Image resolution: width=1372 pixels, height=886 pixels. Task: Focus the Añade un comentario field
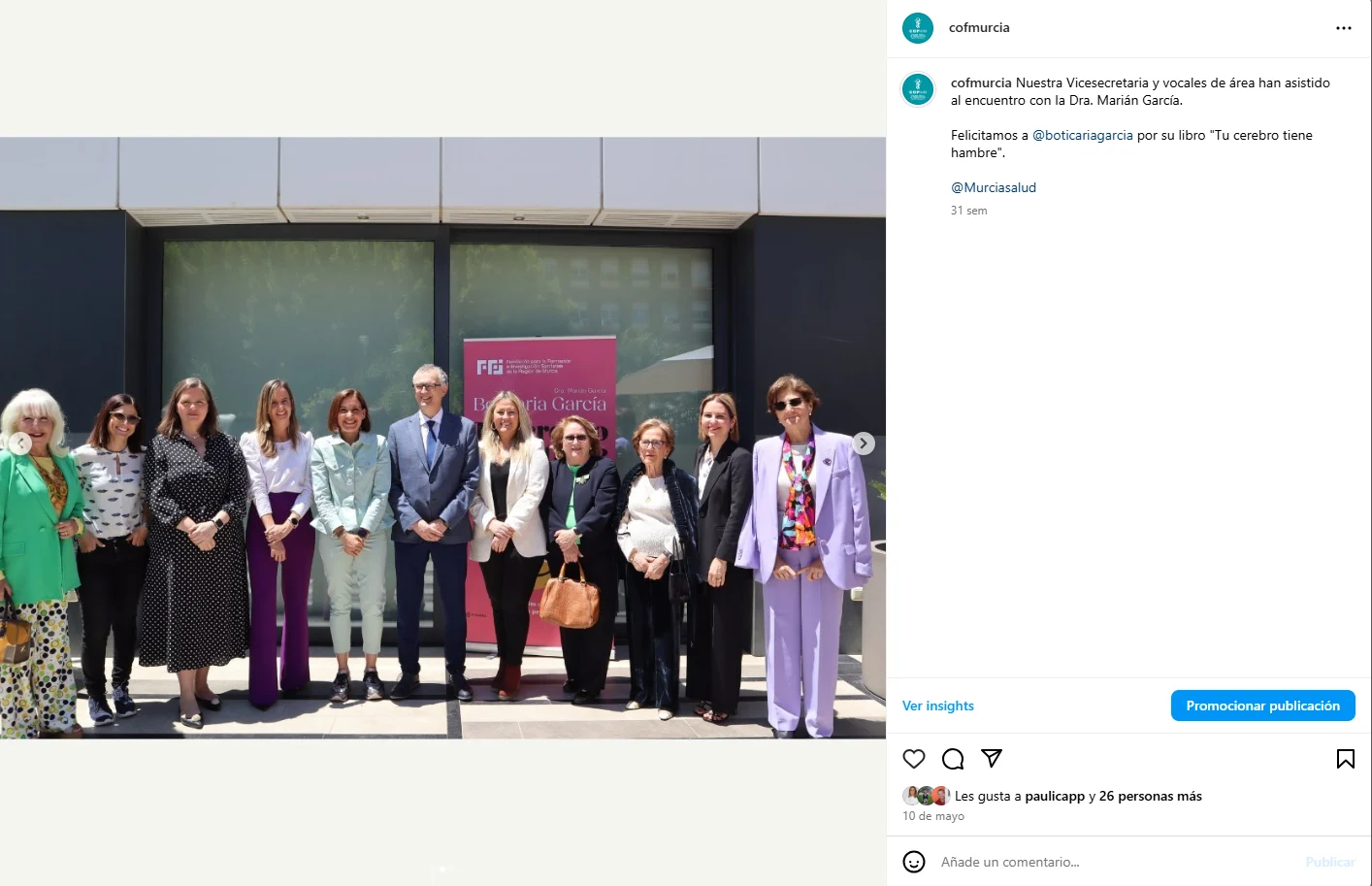click(x=1116, y=862)
